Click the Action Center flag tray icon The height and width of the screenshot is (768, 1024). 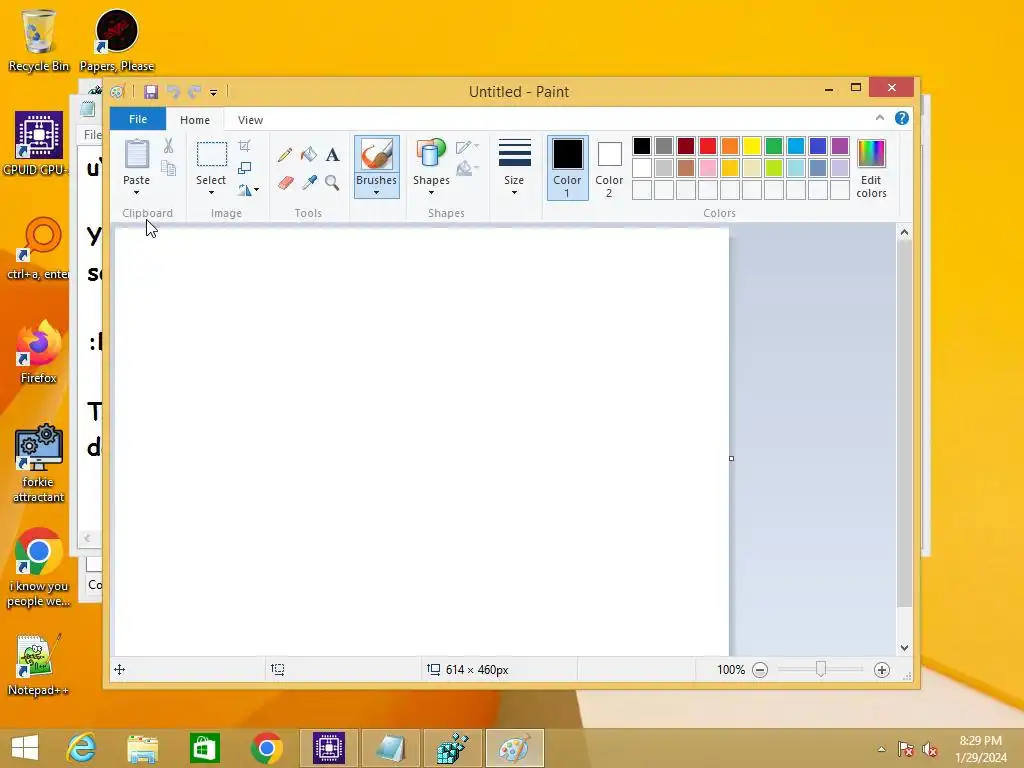coord(905,749)
